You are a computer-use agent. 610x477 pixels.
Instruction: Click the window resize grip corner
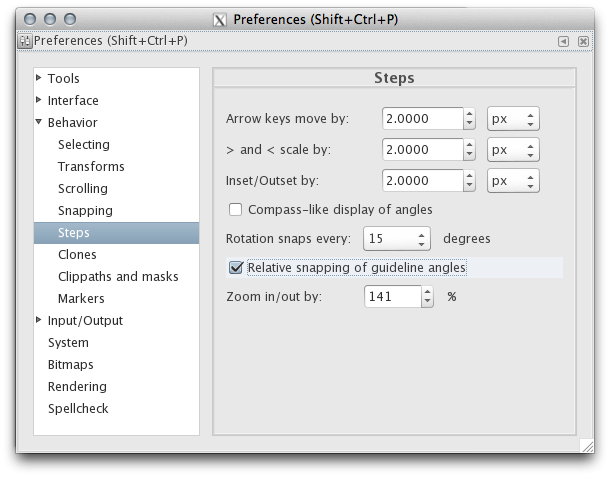pyautogui.click(x=587, y=446)
